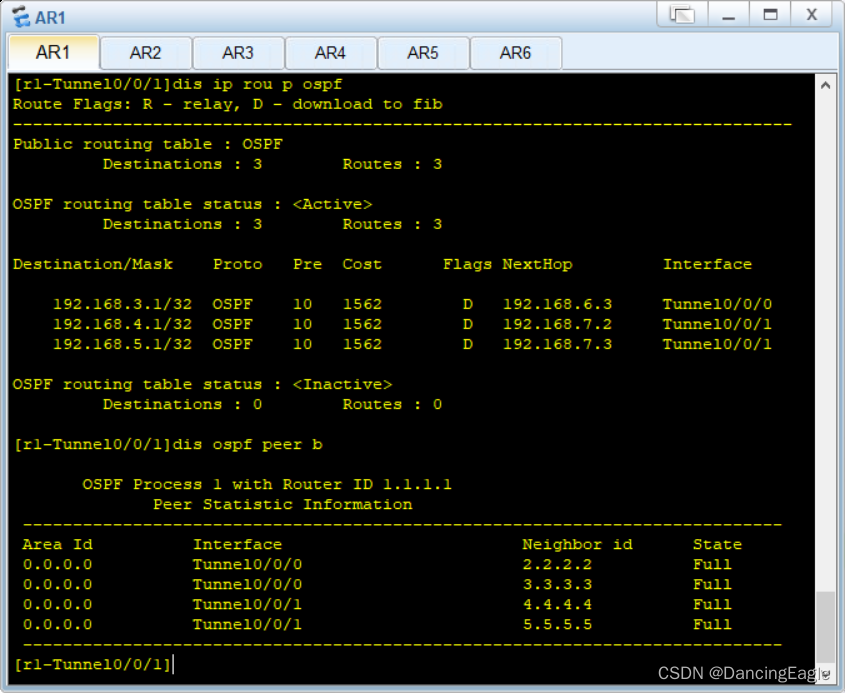This screenshot has height=693, width=845.
Task: Click neighbor id 3.3.3.3
Action: (x=557, y=584)
